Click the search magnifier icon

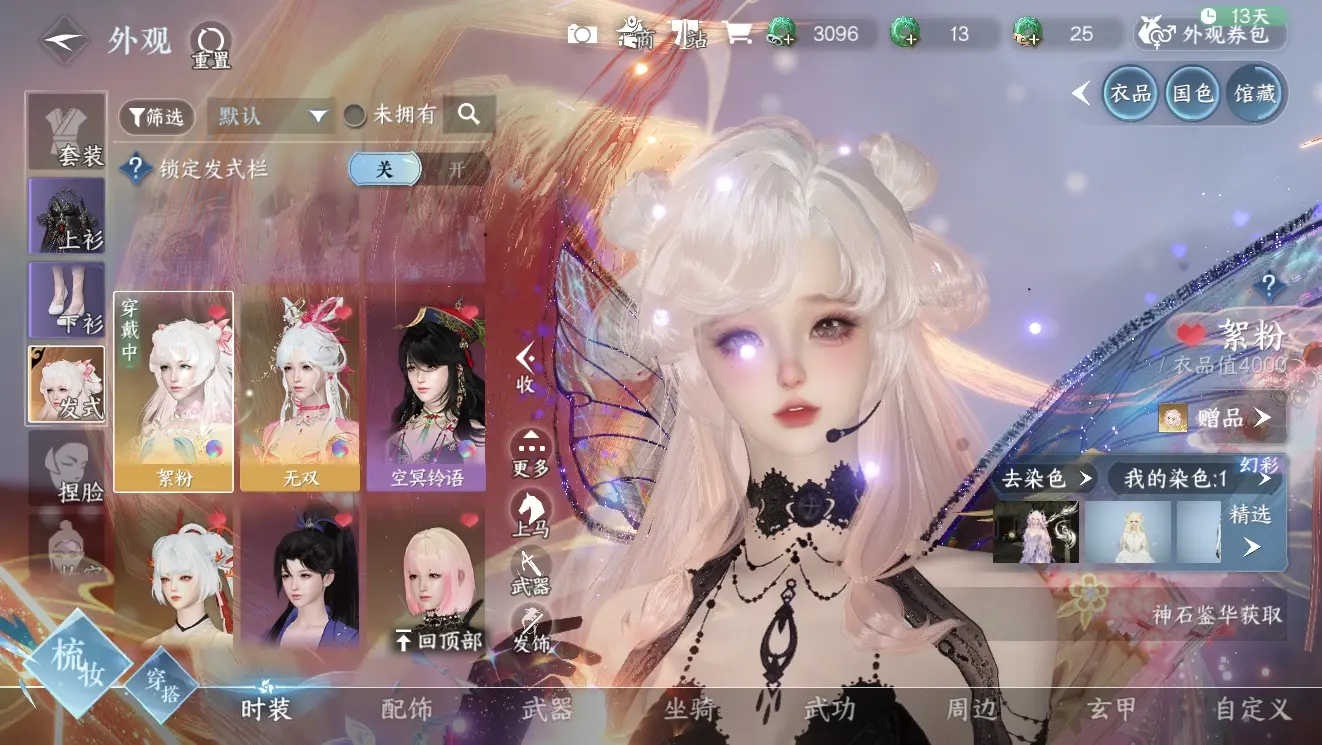(x=469, y=115)
